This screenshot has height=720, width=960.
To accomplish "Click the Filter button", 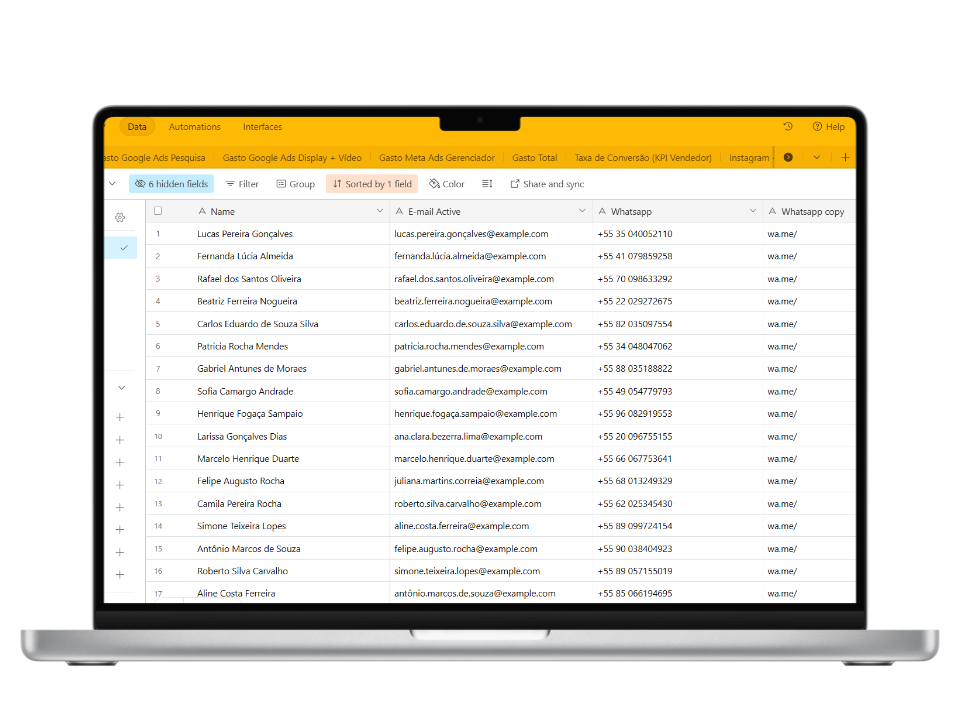I will tap(242, 184).
